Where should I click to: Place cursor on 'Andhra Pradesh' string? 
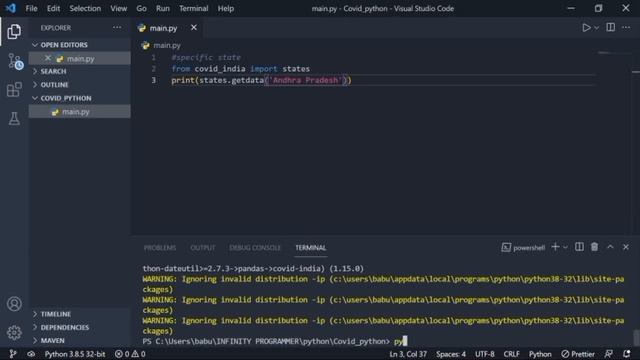click(x=306, y=80)
